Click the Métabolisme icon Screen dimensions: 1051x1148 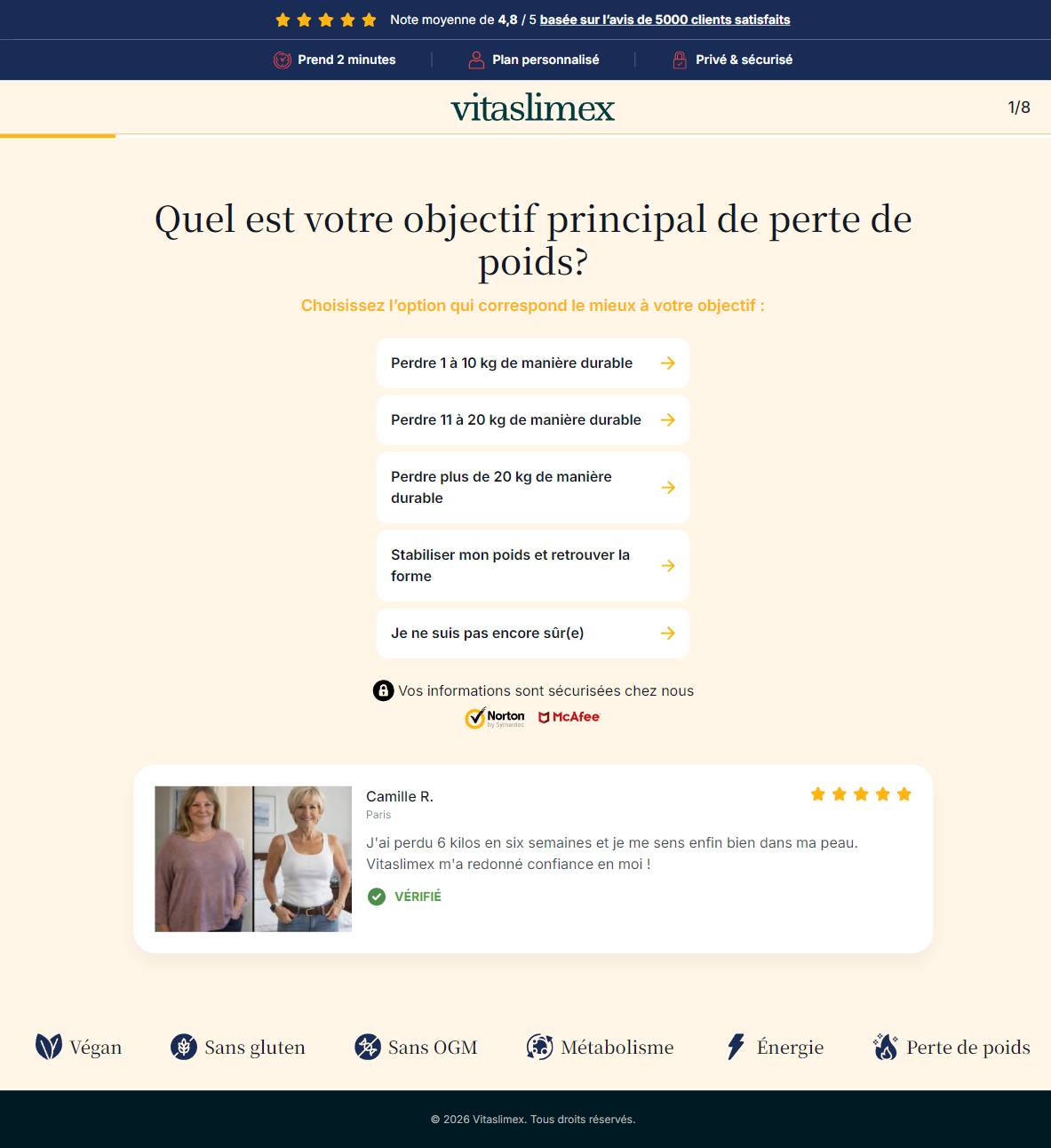coord(539,1047)
